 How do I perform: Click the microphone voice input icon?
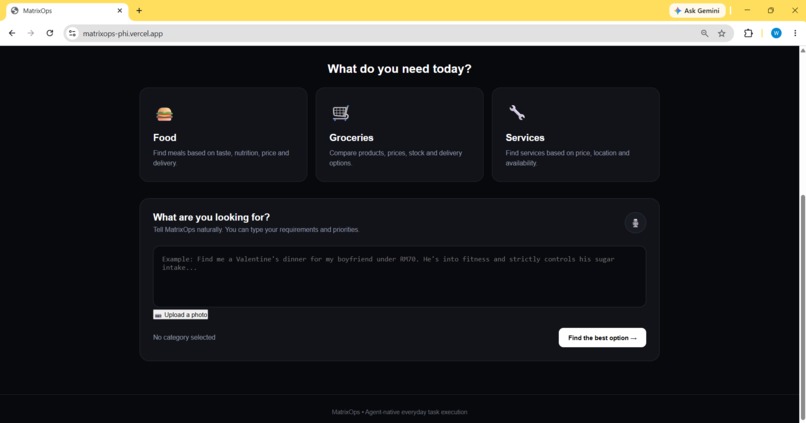click(635, 223)
